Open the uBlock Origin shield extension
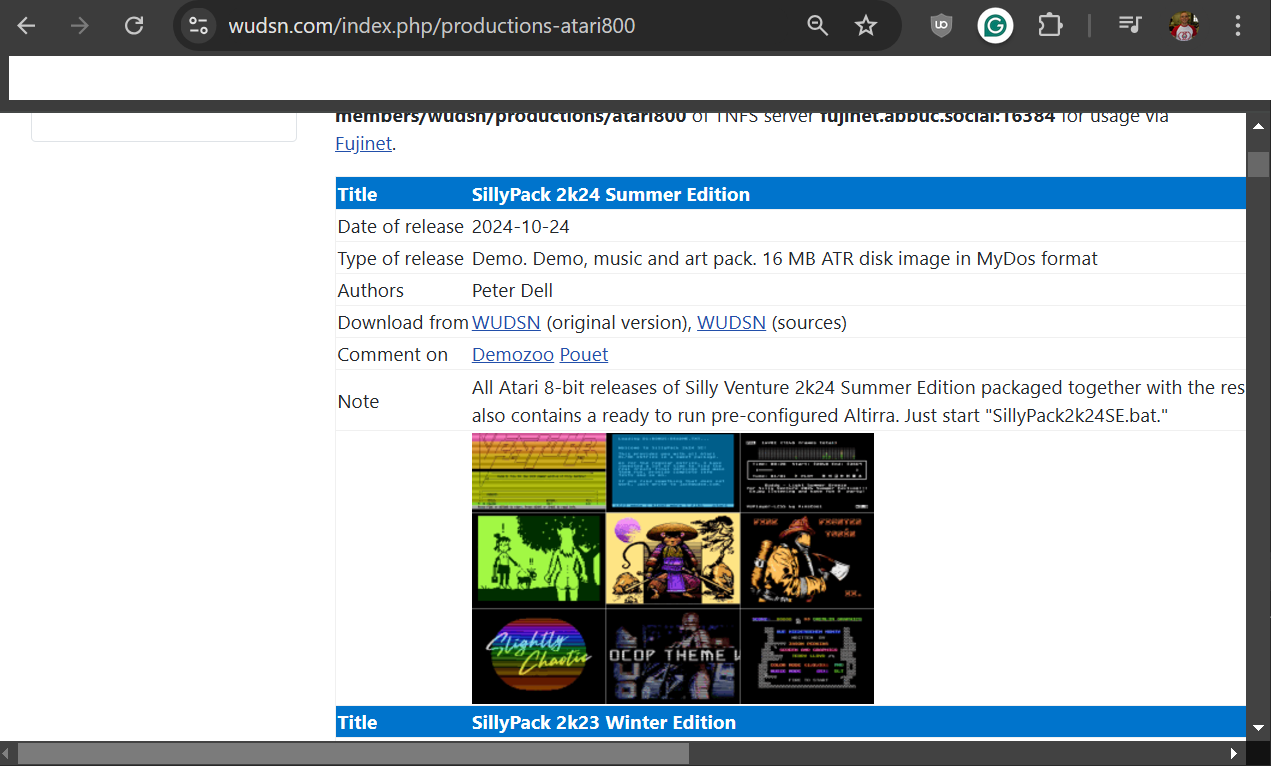Screen dimensions: 1272x766 pos(941,26)
